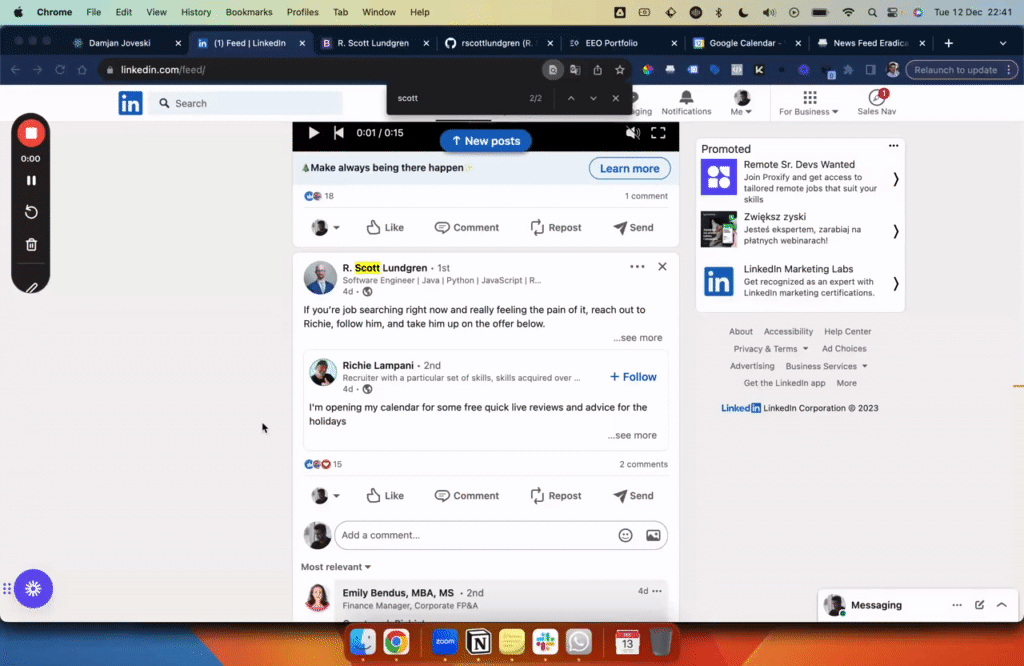Viewport: 1024px width, 666px height.
Task: Open Notion from the dock
Action: tap(479, 642)
